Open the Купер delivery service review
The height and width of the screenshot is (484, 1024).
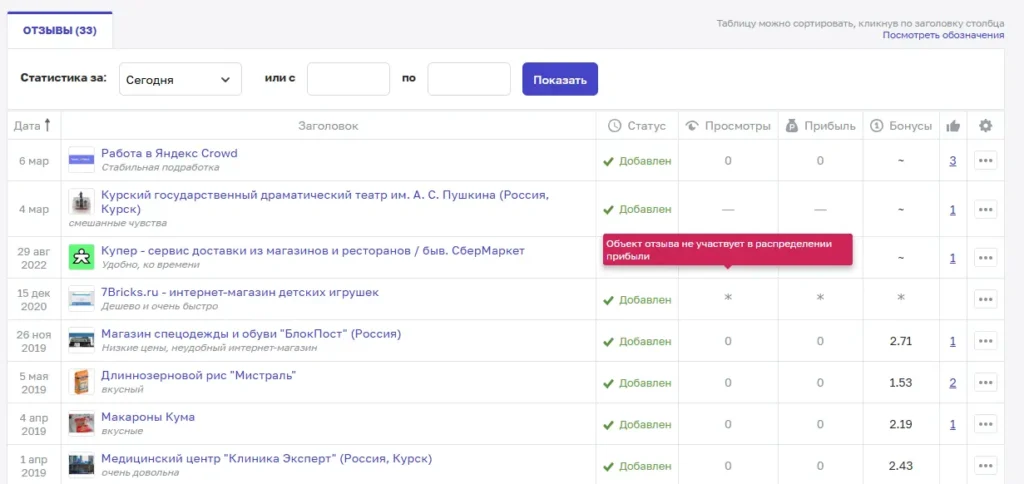pyautogui.click(x=313, y=251)
